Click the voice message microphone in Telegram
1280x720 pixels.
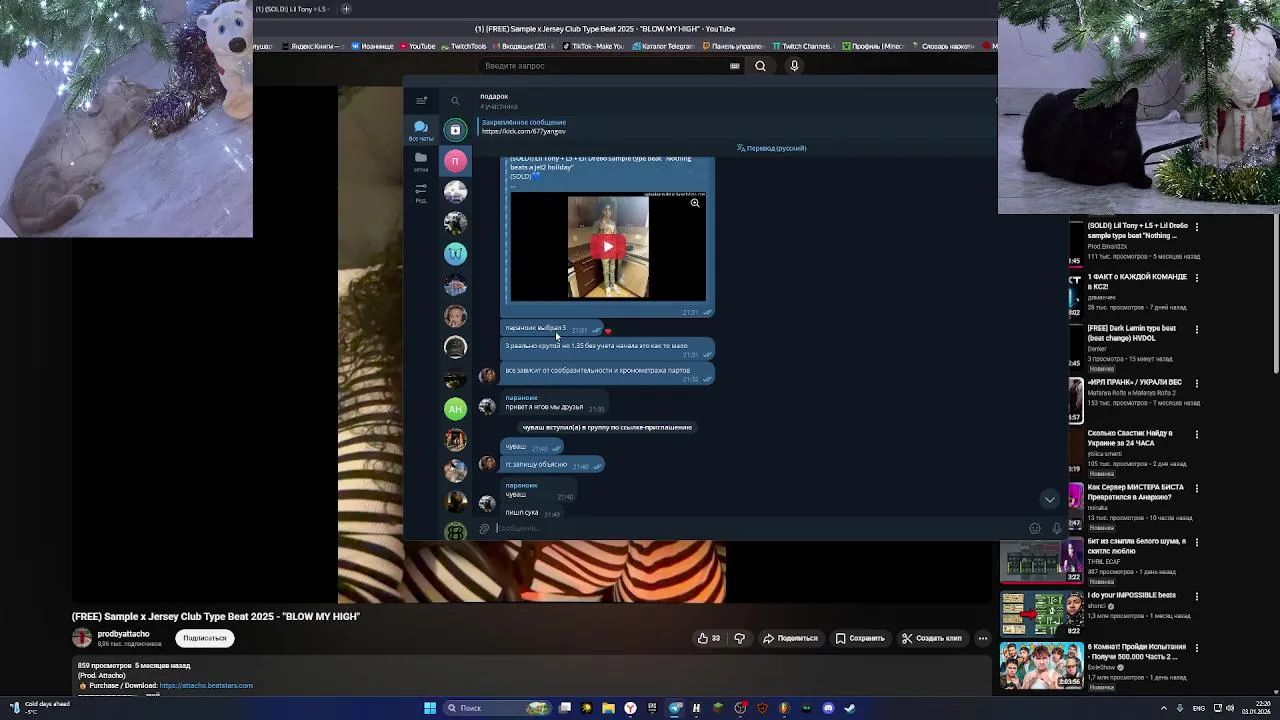pos(1056,528)
